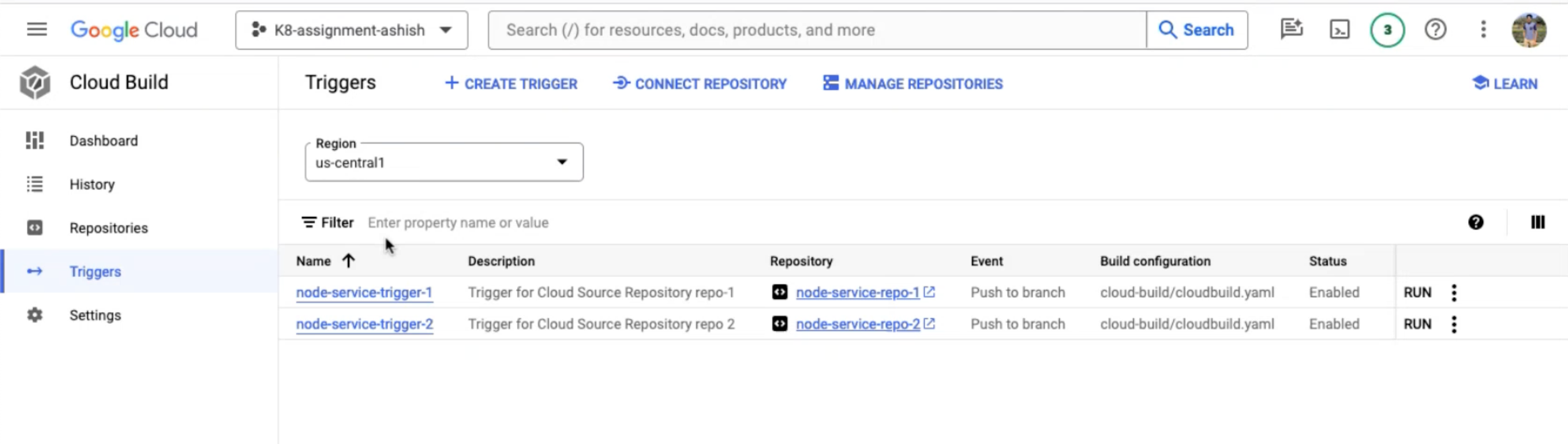1568x444 pixels.
Task: Click Push to branch in trigger-1 row
Action: pos(1017,293)
